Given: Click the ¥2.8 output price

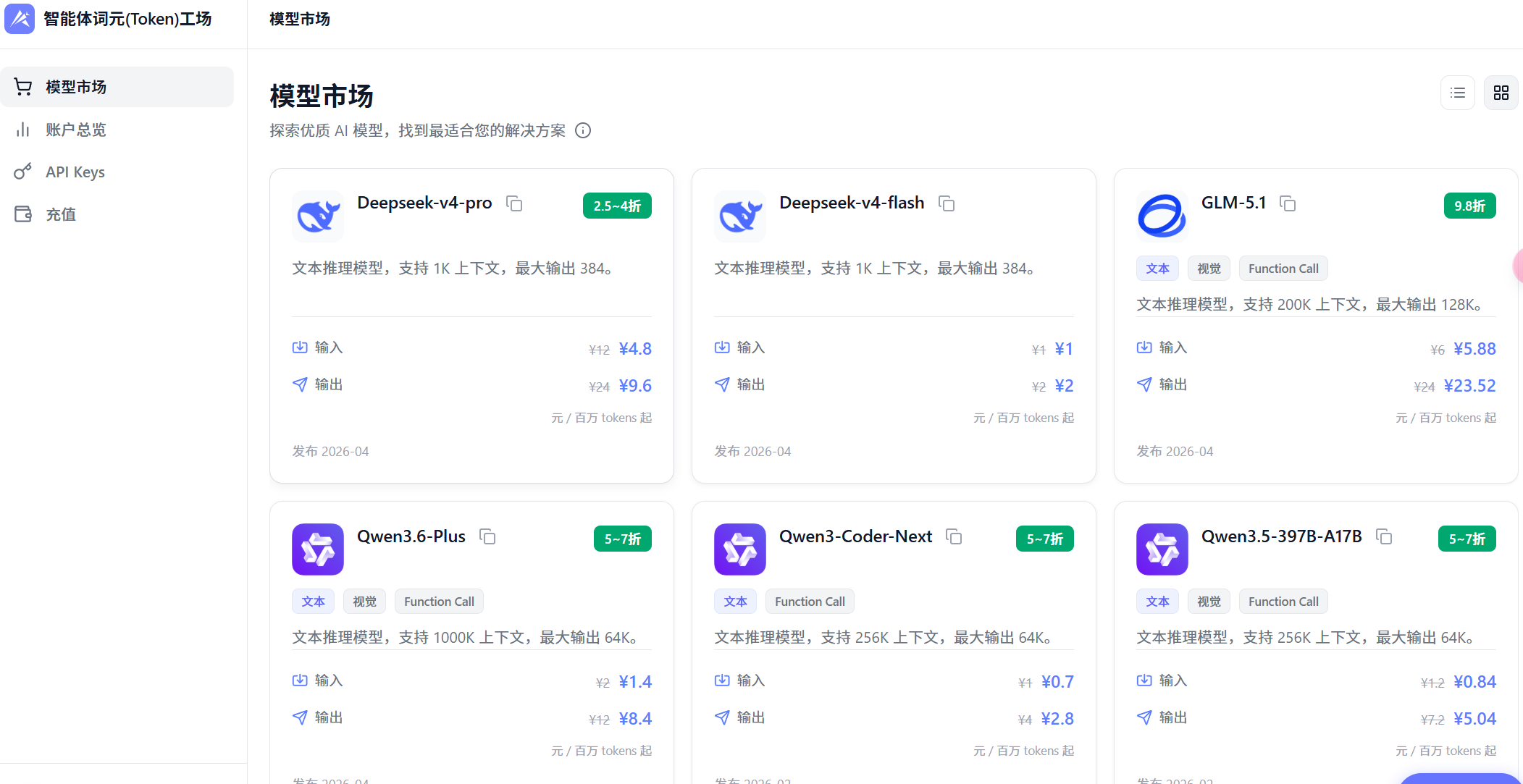Looking at the screenshot, I should coord(1057,719).
